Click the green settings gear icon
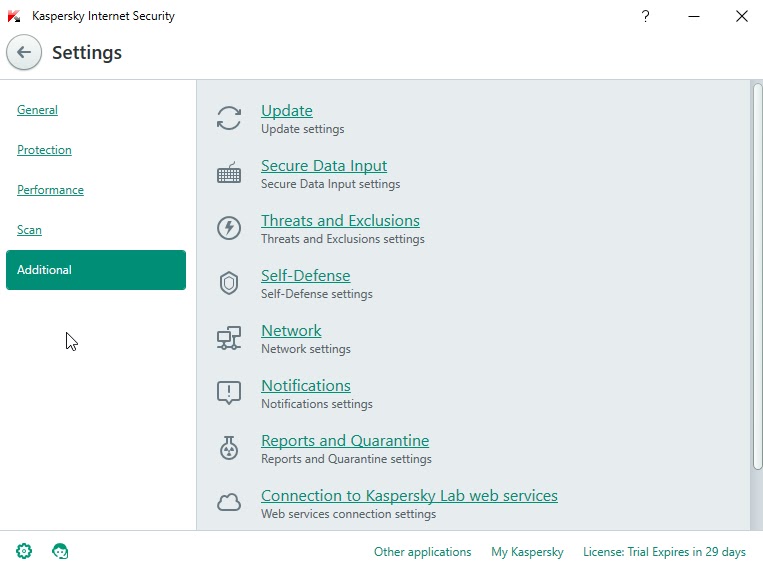 (x=24, y=551)
